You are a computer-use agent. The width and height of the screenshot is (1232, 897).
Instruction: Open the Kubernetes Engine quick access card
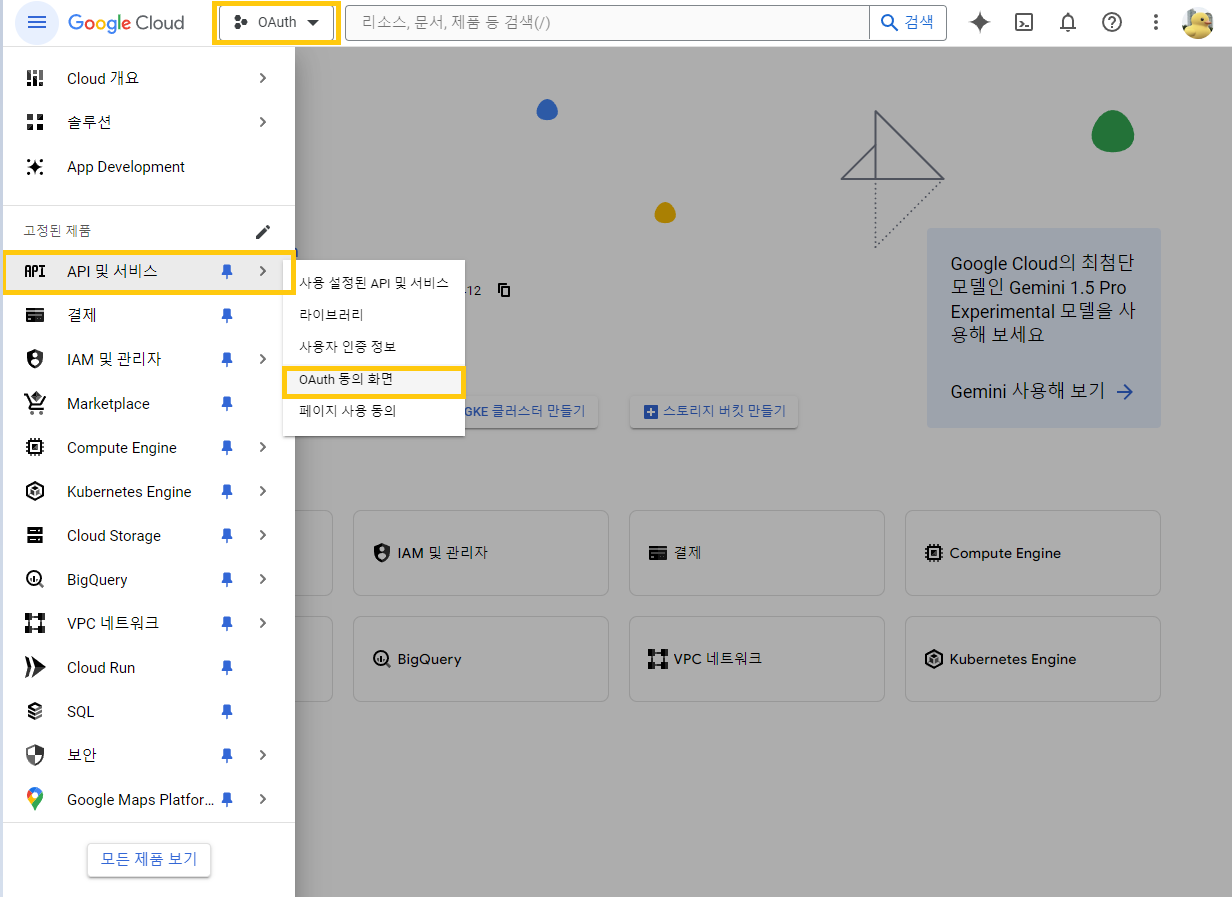(x=1033, y=659)
